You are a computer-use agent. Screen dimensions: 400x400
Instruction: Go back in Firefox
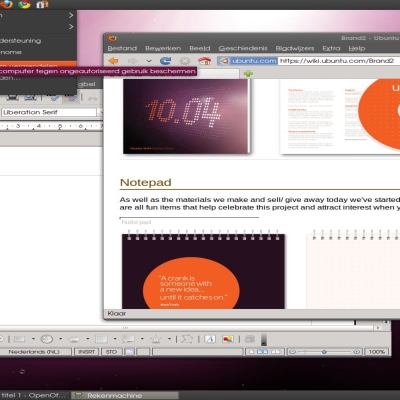[x=113, y=61]
